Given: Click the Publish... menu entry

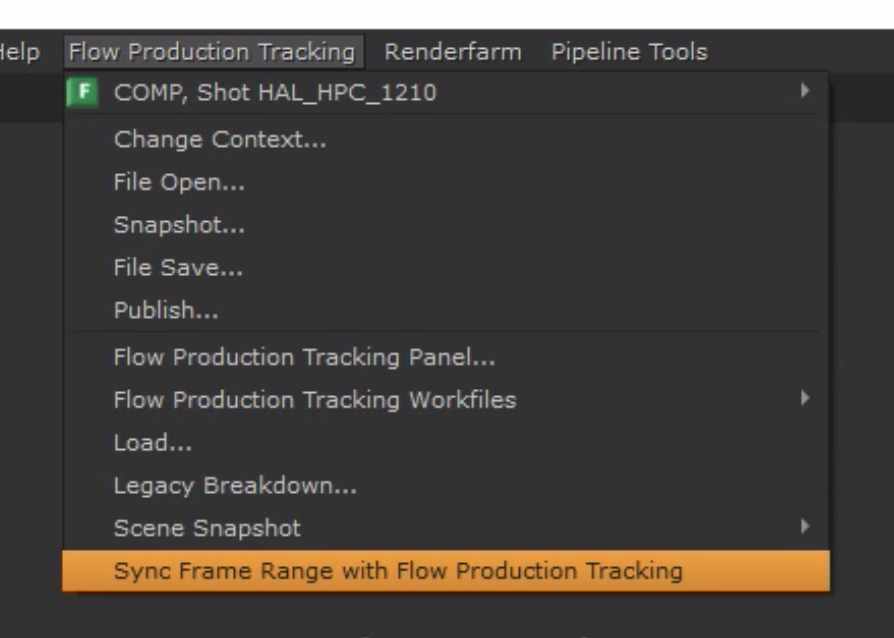Looking at the screenshot, I should (166, 311).
